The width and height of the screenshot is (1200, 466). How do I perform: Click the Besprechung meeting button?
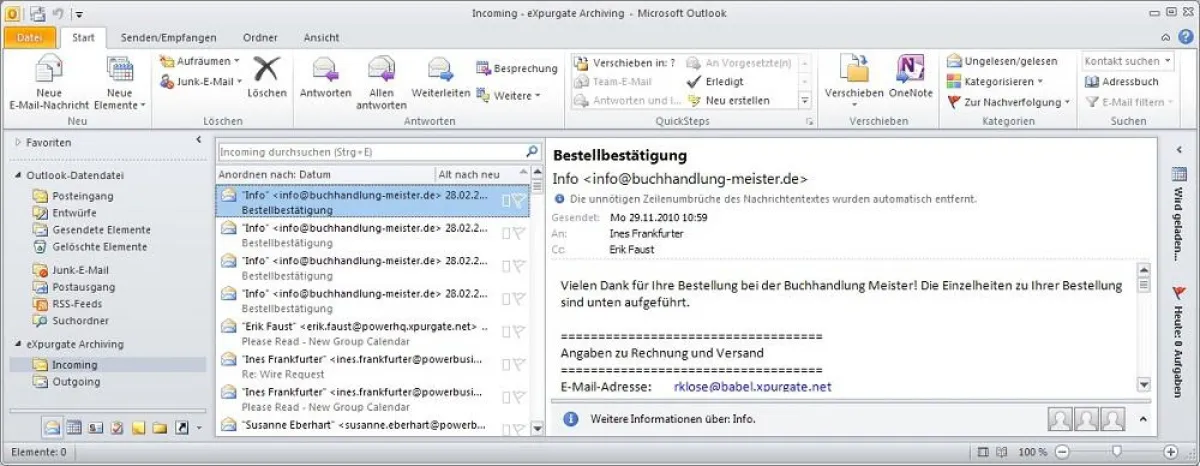coord(516,69)
